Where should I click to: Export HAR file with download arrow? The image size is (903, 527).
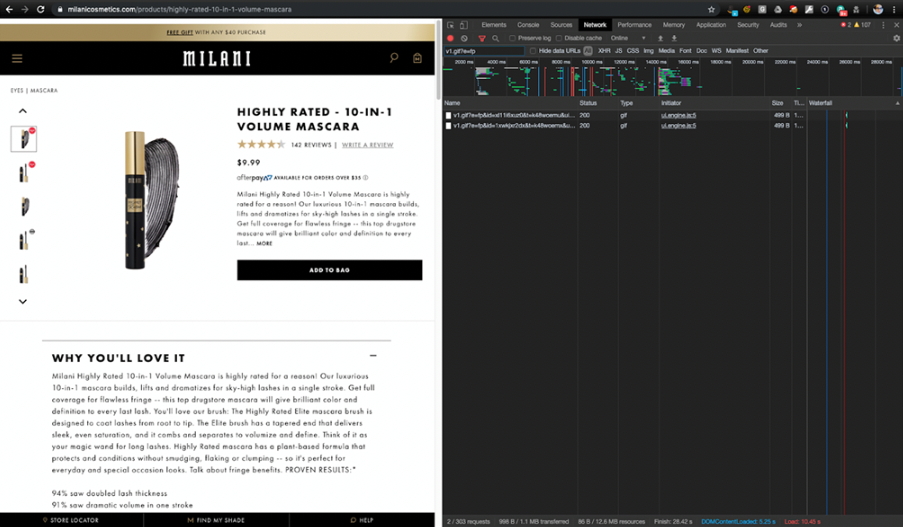coord(674,38)
